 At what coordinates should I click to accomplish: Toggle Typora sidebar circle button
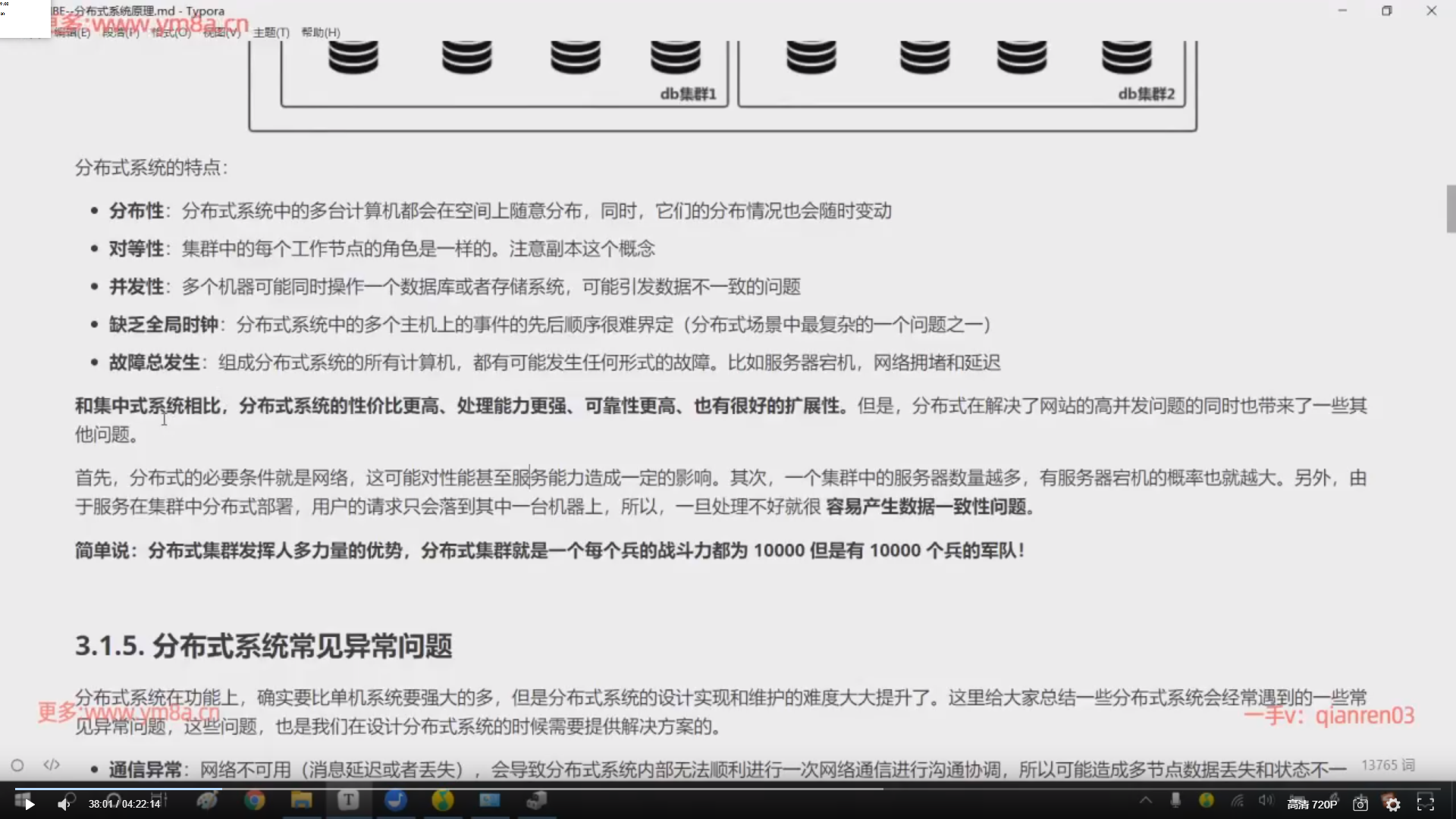[17, 765]
